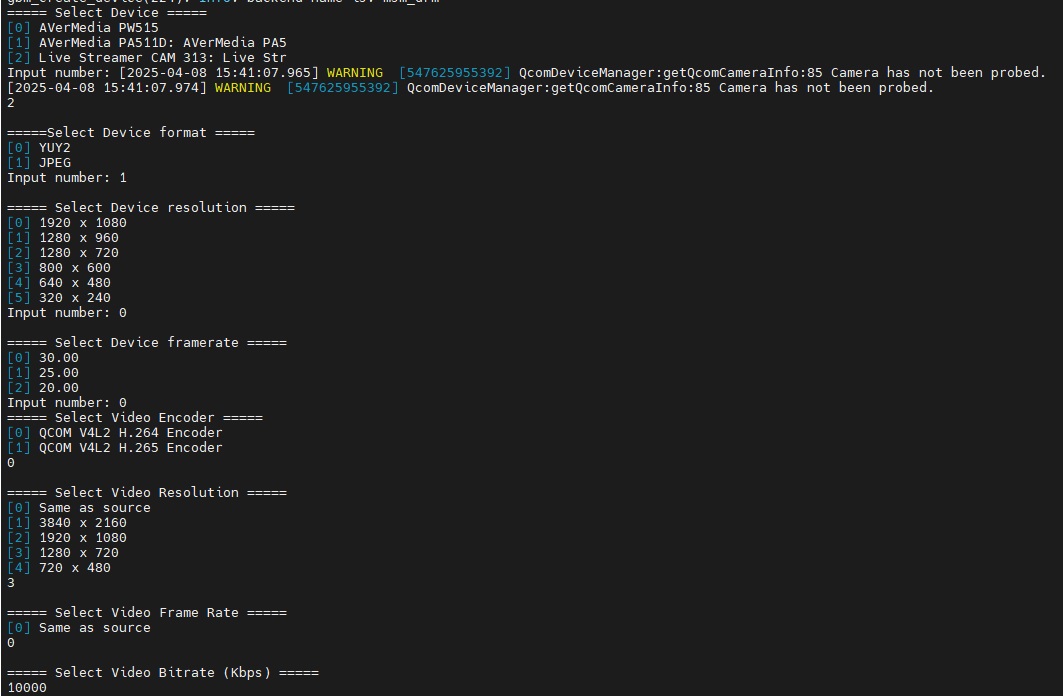The image size is (1063, 696).
Task: Pick the 720 x 480 video resolution
Action: (x=66, y=567)
